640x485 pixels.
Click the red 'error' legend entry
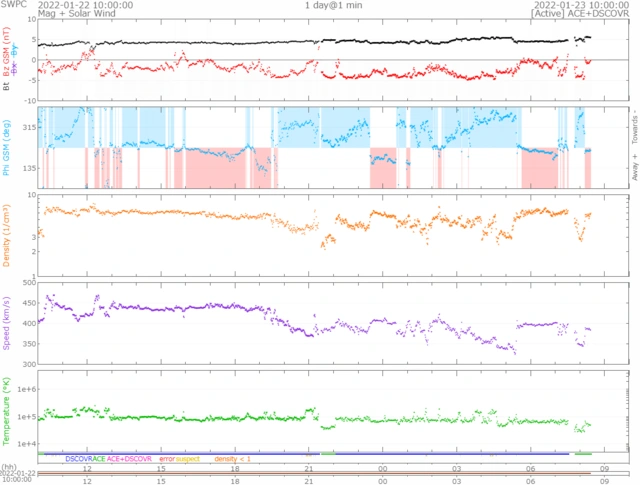pos(167,458)
